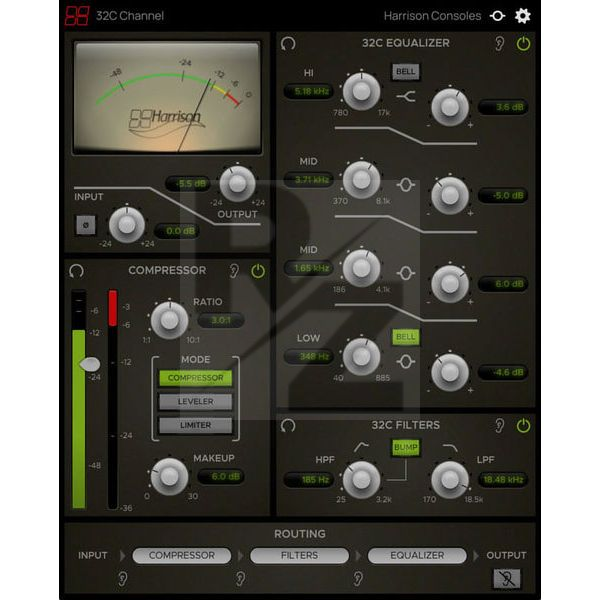Click the MID gain knob at -5.0 dB
The height and width of the screenshot is (600, 600).
450,195
